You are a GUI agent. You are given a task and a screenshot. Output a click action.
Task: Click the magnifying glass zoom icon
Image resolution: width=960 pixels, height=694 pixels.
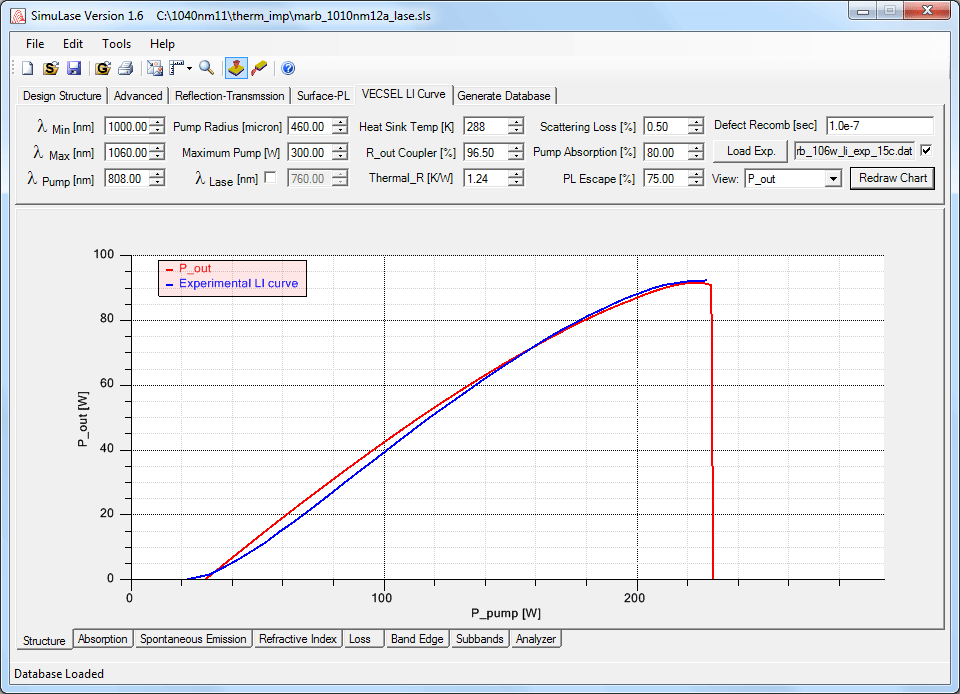[206, 68]
